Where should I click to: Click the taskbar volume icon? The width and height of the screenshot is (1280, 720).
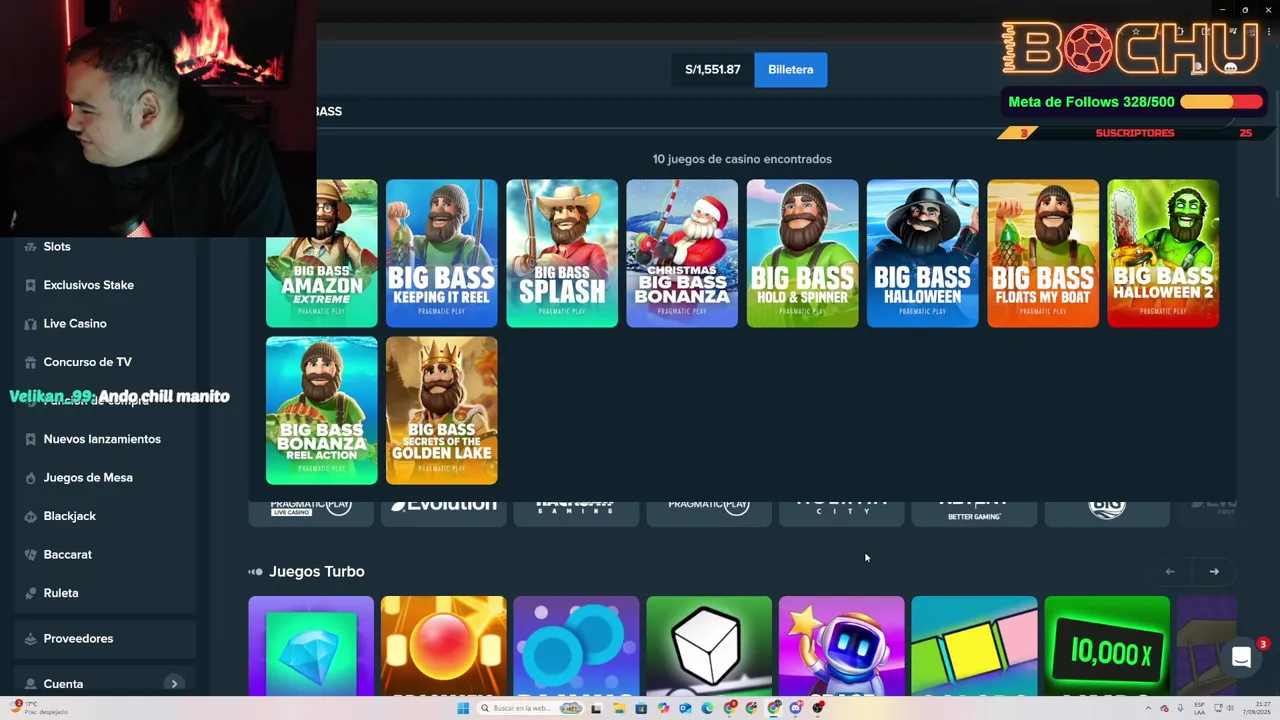tap(1230, 708)
